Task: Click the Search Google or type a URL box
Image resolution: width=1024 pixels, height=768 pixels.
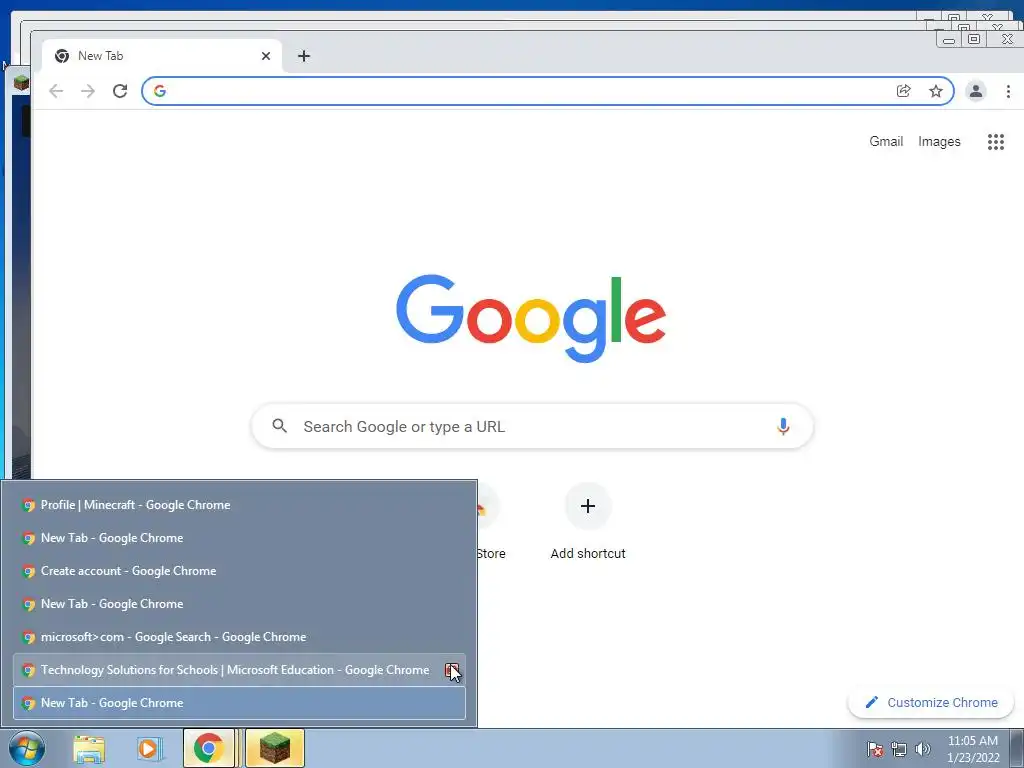Action: tap(532, 426)
